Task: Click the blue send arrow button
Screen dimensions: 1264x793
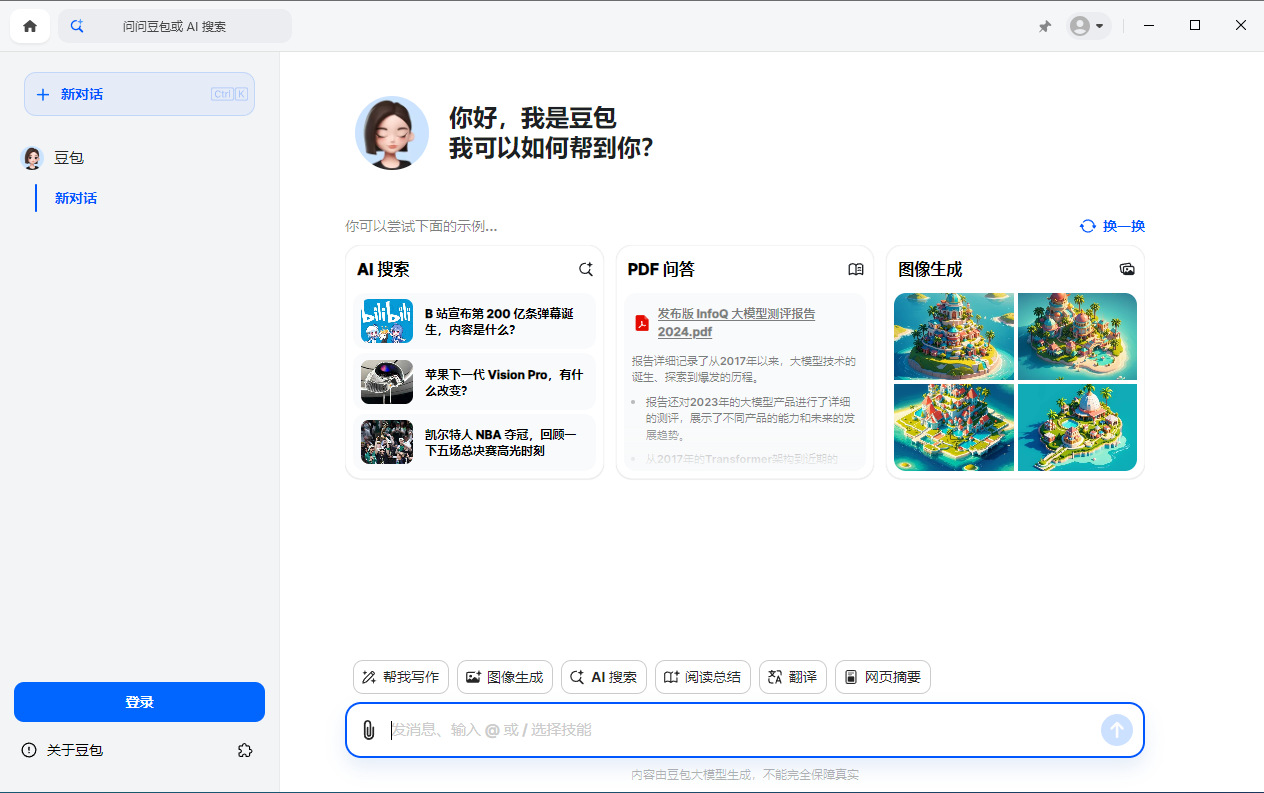Action: tap(1116, 730)
